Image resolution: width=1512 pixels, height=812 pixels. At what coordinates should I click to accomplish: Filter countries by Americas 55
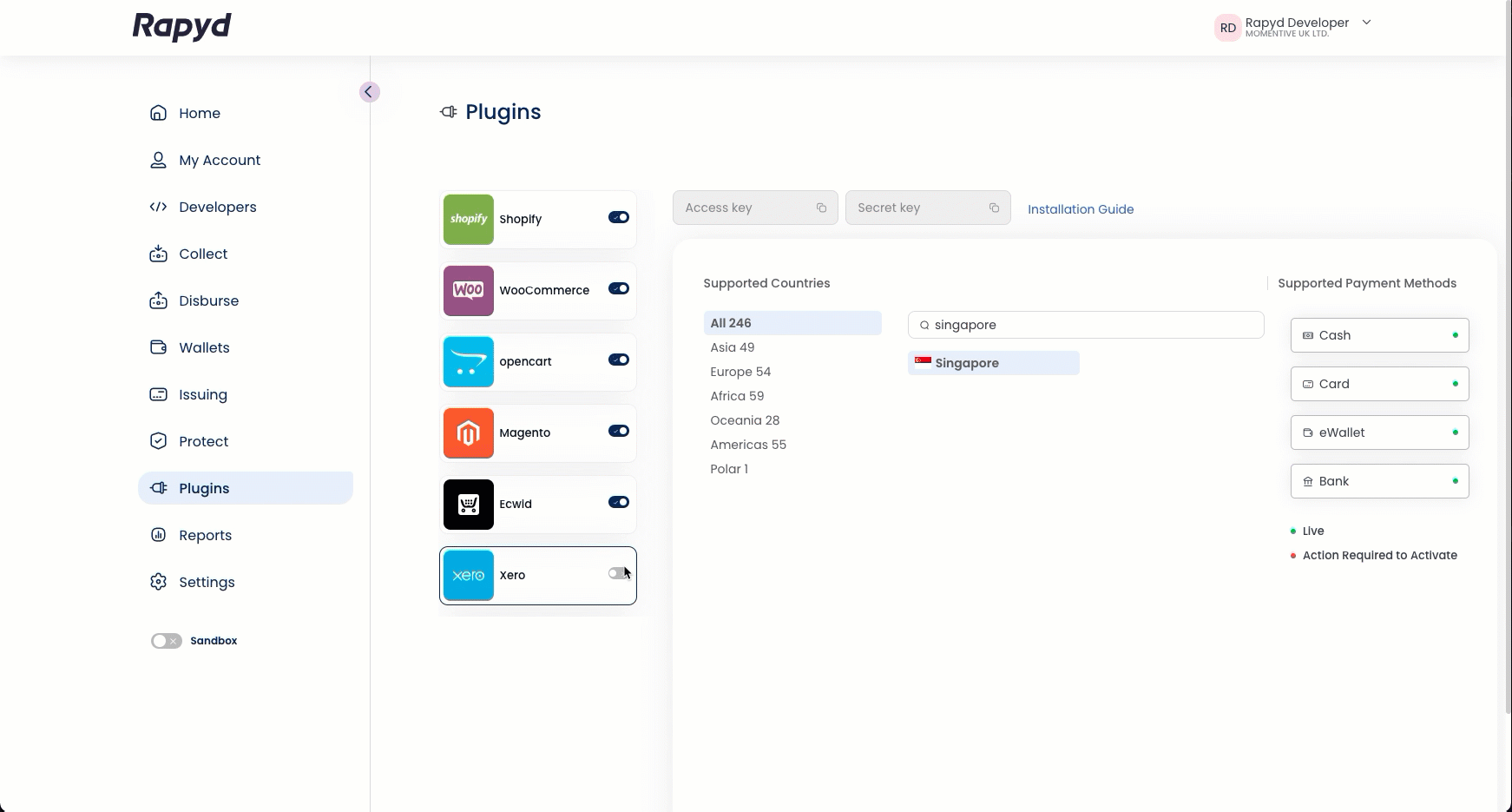pos(748,445)
